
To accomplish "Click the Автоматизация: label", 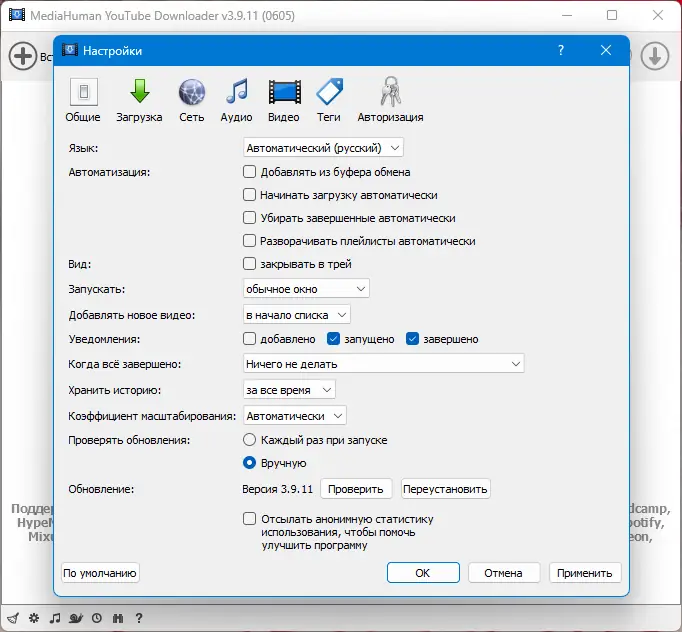I will click(x=109, y=172).
